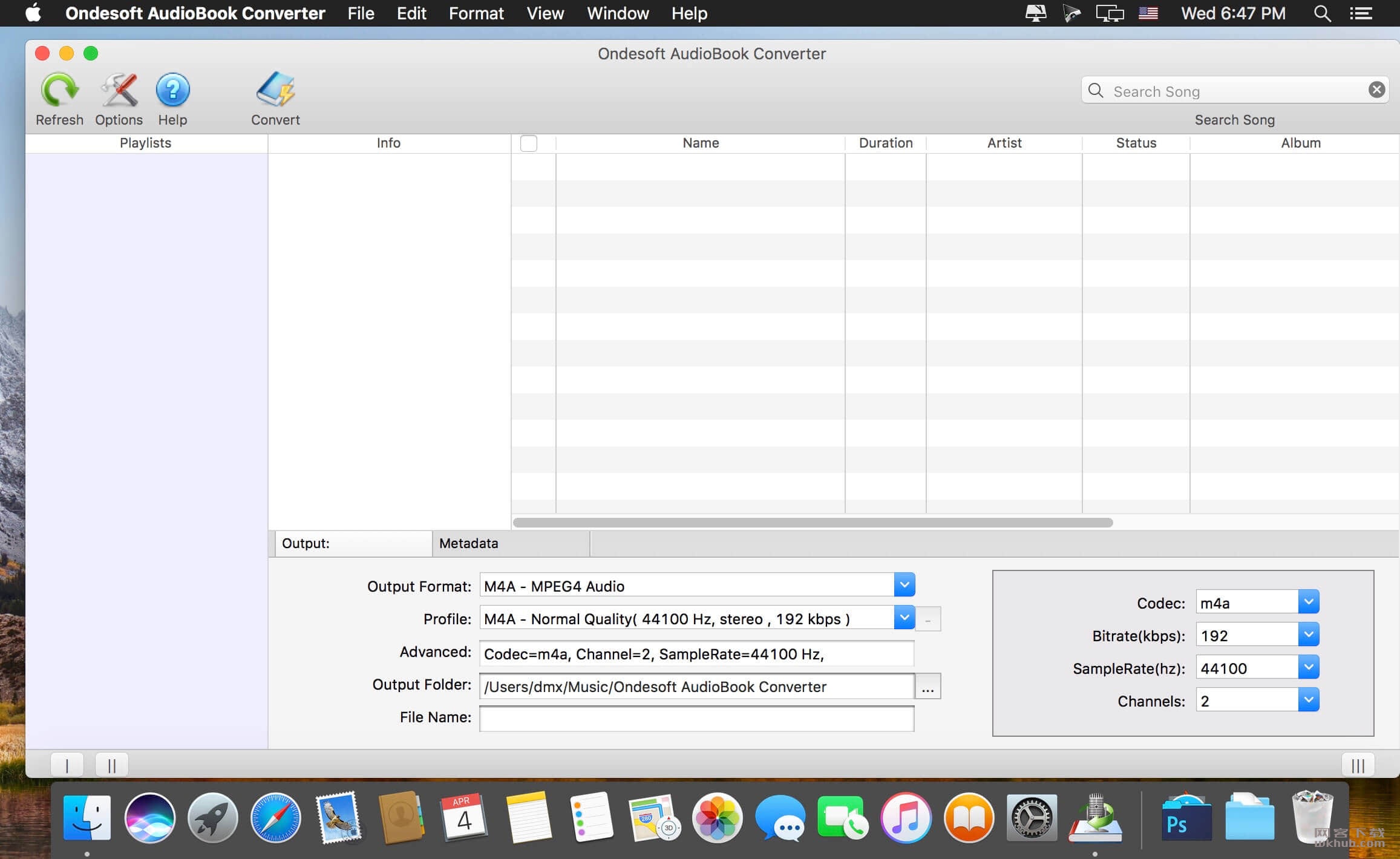Sort by the Duration column header

point(885,143)
